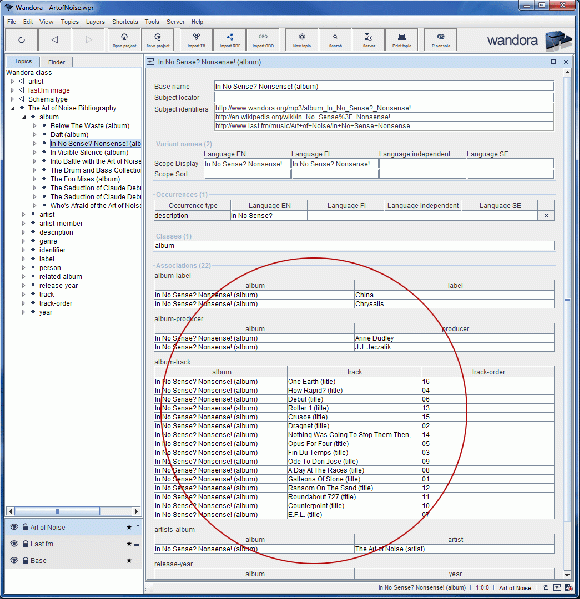
Task: Expand the year tree node
Action: pos(23,312)
